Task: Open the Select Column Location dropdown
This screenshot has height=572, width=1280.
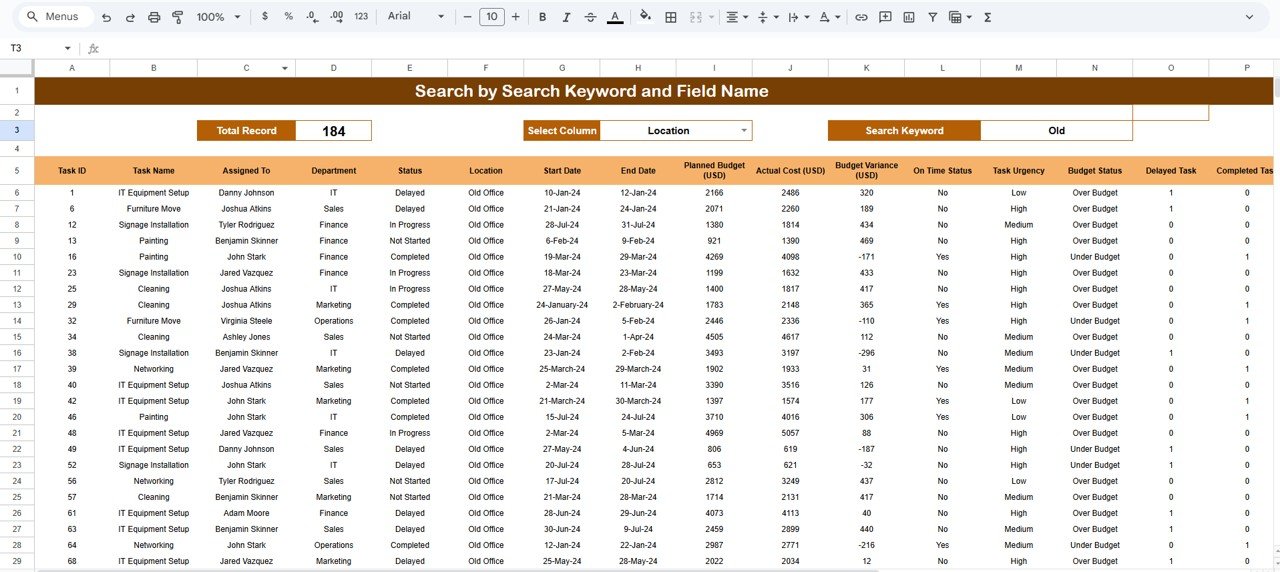Action: pyautogui.click(x=743, y=131)
